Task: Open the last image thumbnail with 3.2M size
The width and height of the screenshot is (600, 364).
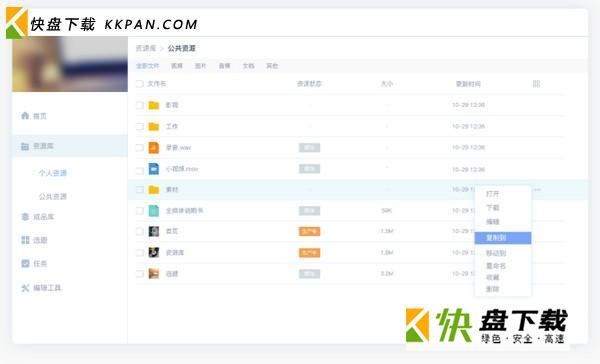Action: [x=154, y=273]
